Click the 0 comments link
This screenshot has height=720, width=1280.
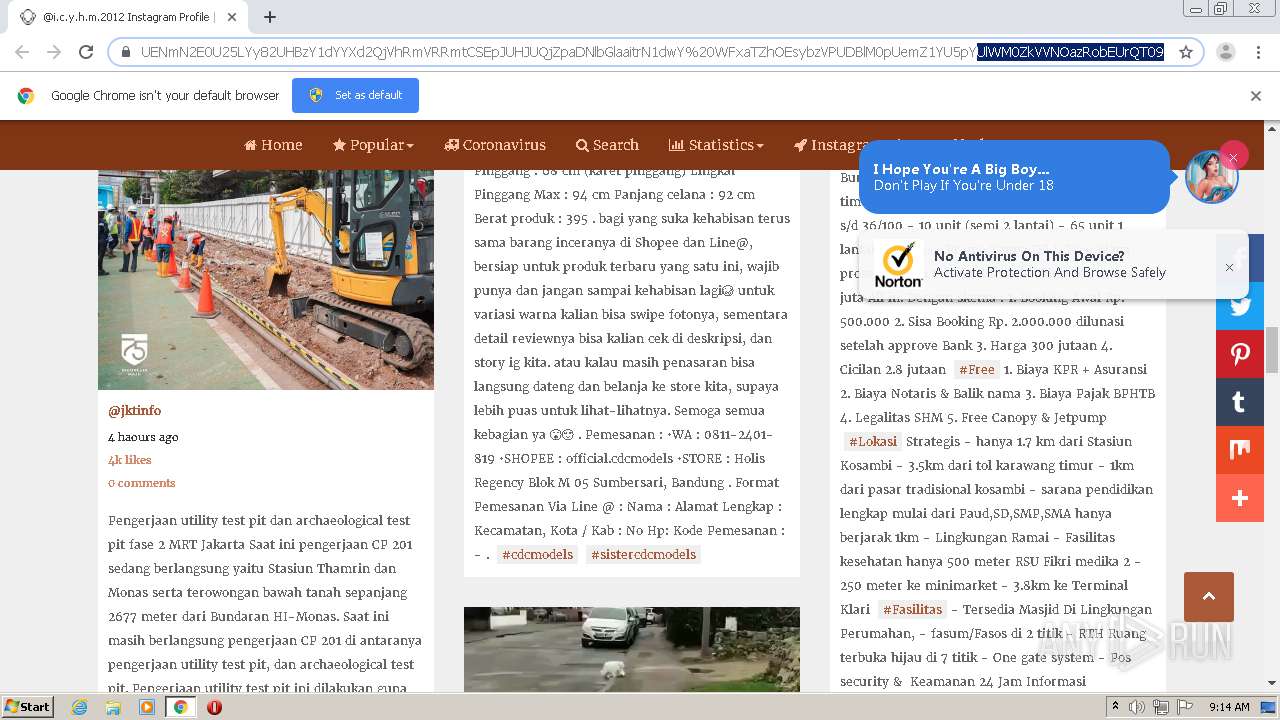tap(141, 483)
